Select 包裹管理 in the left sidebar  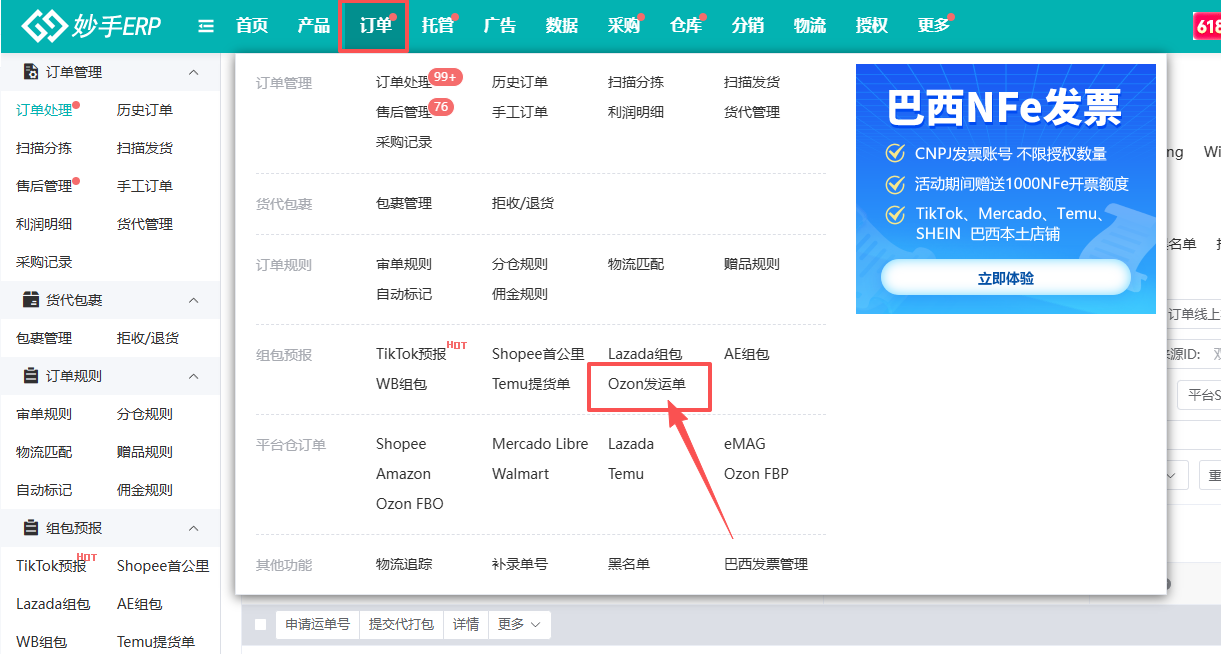(x=44, y=338)
